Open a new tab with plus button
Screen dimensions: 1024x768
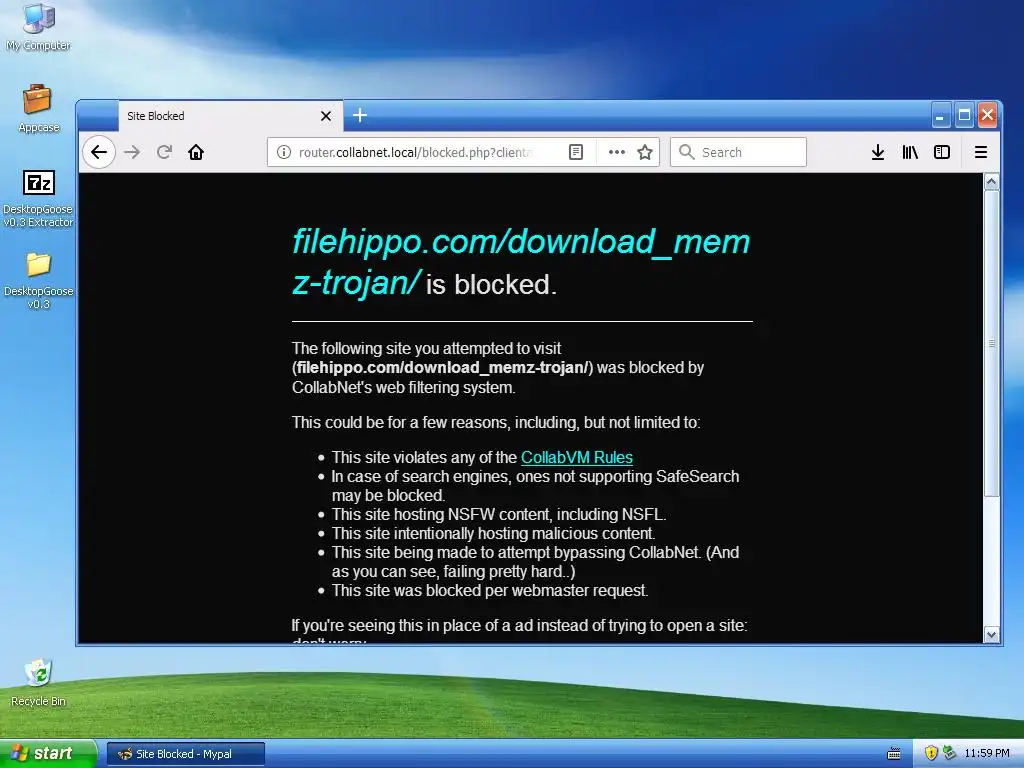click(x=360, y=116)
